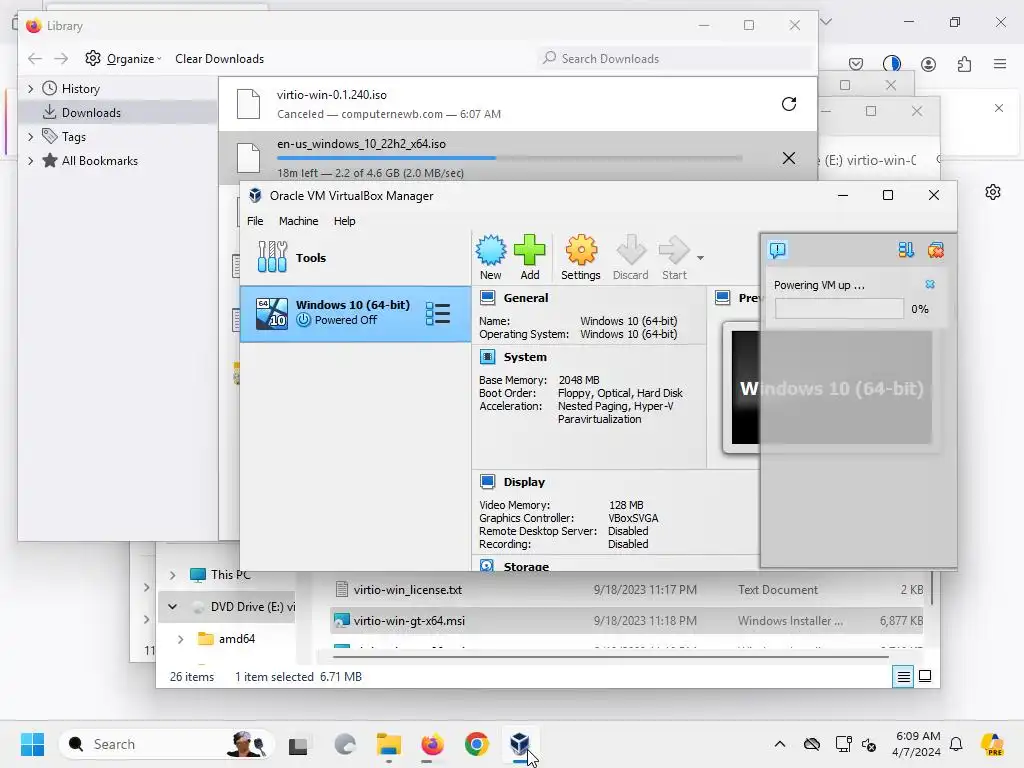
Task: Open VirtualBox Settings gear icon
Action: pos(581,257)
